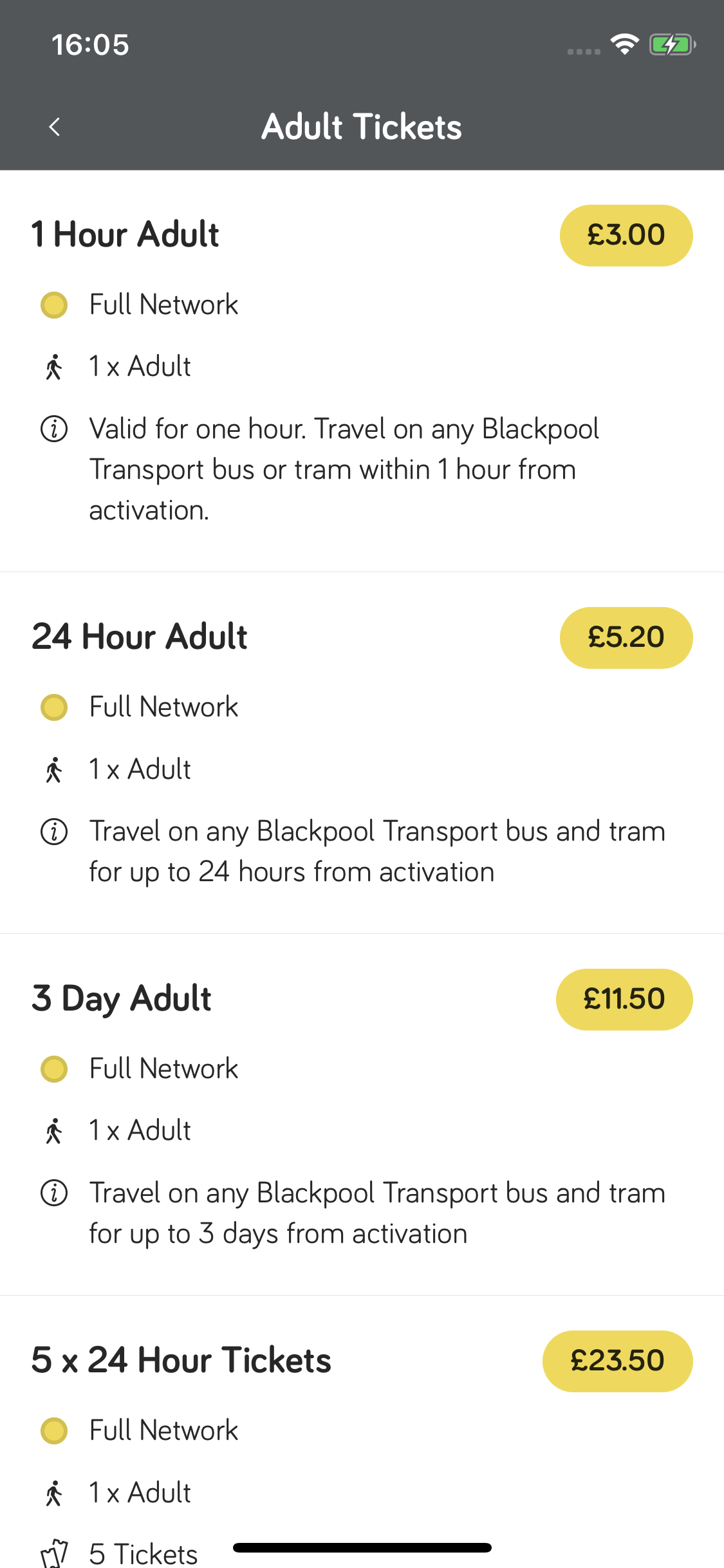Tap the back chevron in header
Viewport: 724px width, 1568px height.
[x=55, y=127]
